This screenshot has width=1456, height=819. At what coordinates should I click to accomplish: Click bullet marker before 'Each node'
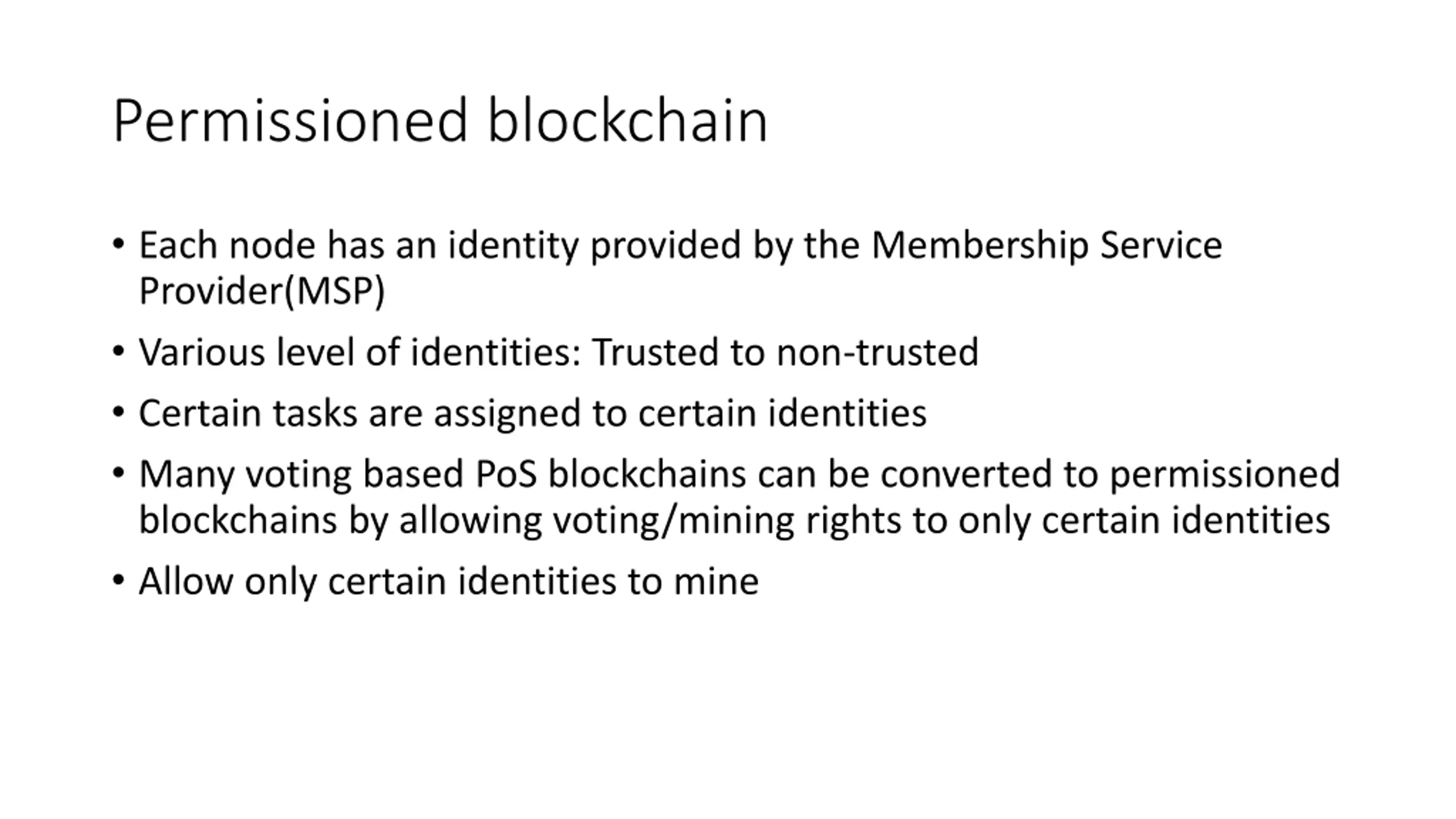(118, 245)
